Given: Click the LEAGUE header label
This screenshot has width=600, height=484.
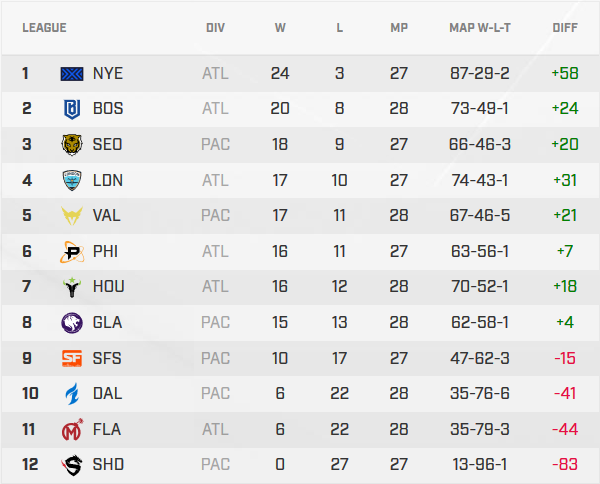Looking at the screenshot, I should pos(44,28).
